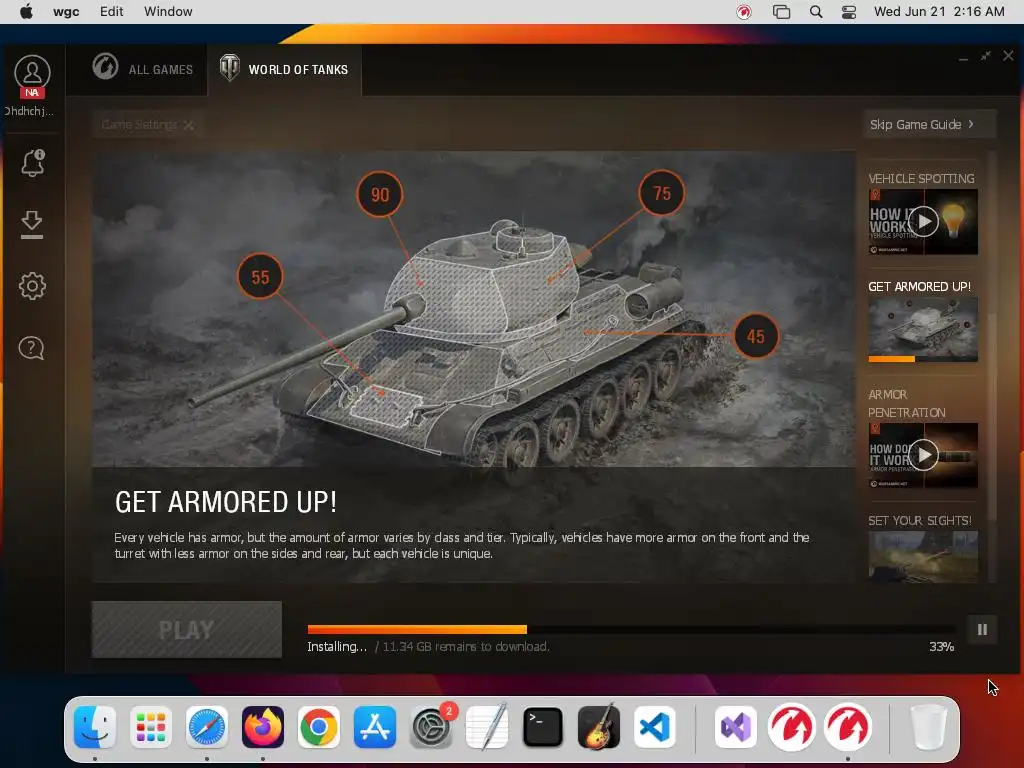
Task: Select the Get Armored Up thumbnail
Action: coord(923,329)
